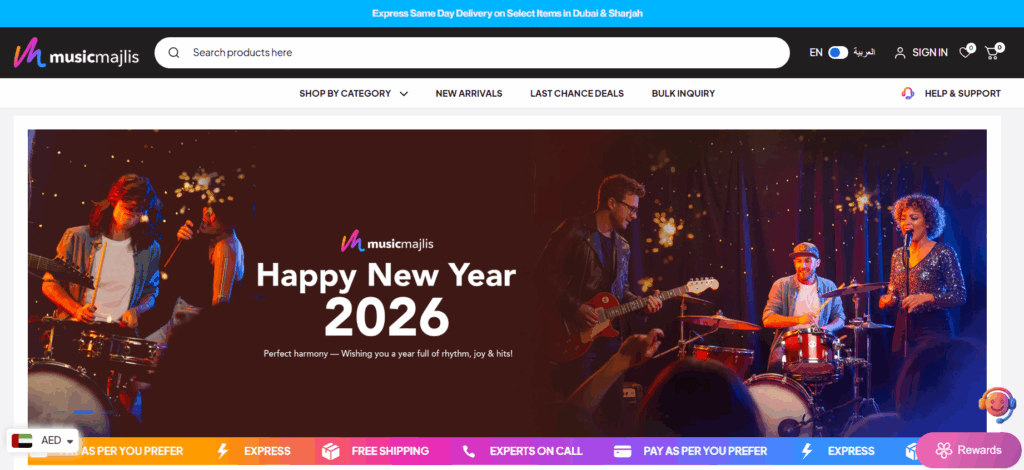Open the chat support avatar bubble
1024x470 pixels.
tap(997, 405)
